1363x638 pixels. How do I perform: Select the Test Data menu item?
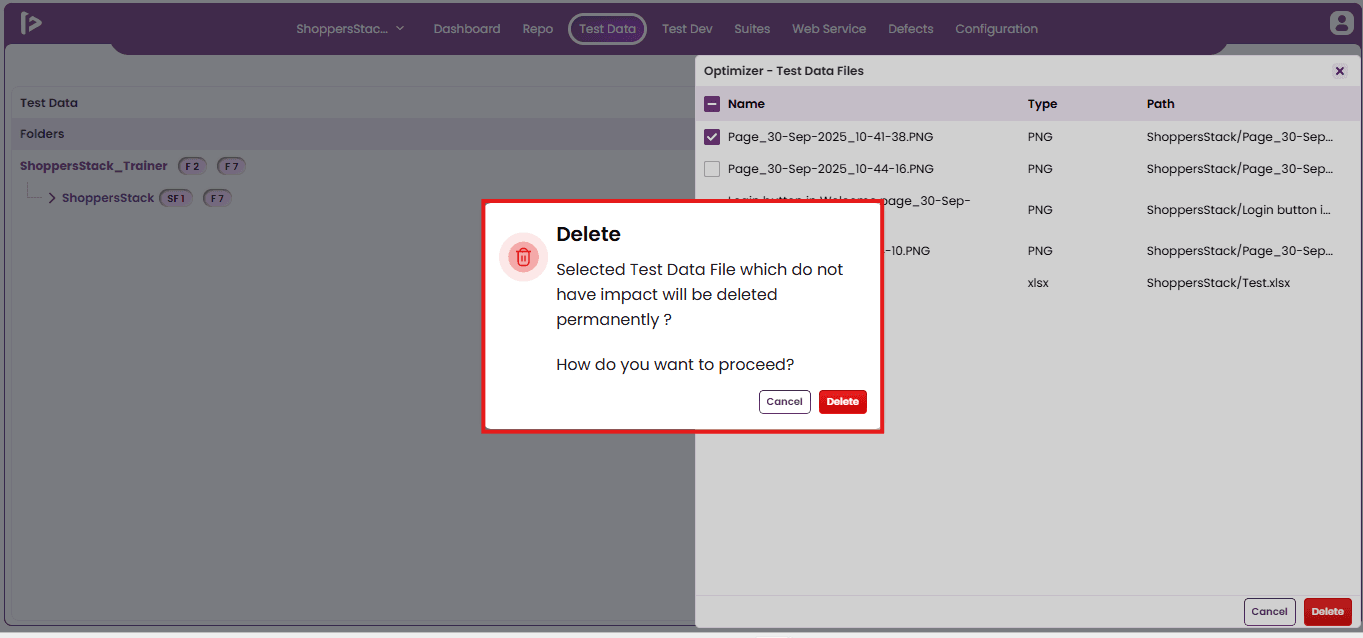(607, 29)
